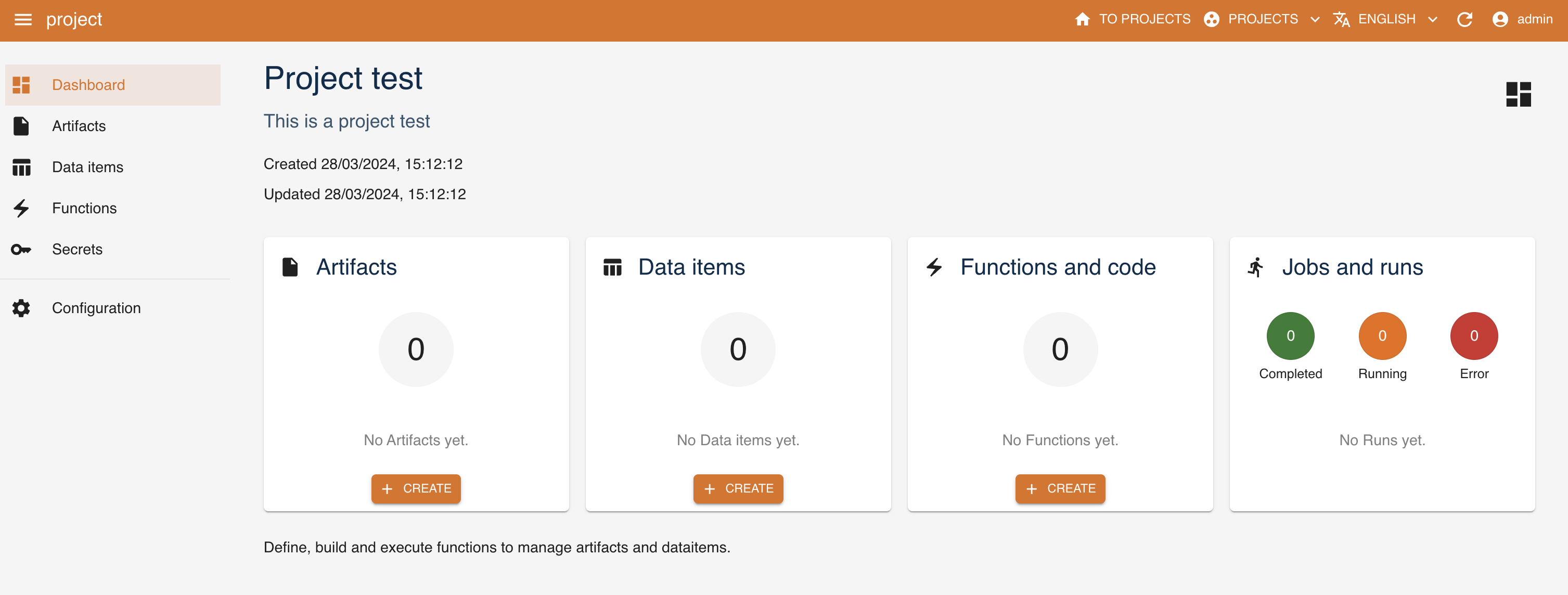1568x595 pixels.
Task: Click the Completed green status indicator
Action: pyautogui.click(x=1290, y=336)
